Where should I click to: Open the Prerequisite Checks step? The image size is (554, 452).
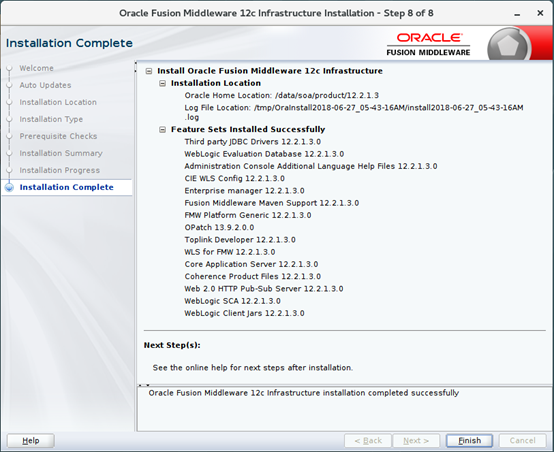click(58, 136)
